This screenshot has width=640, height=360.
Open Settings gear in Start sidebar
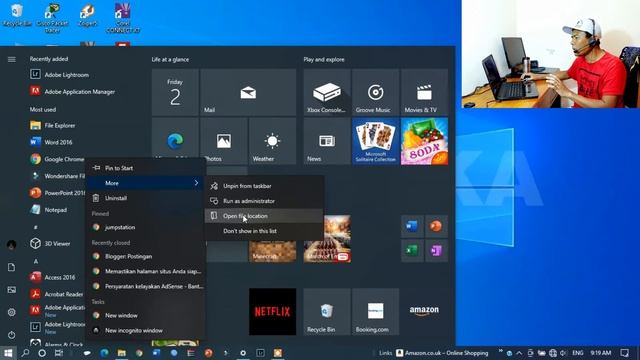click(11, 312)
